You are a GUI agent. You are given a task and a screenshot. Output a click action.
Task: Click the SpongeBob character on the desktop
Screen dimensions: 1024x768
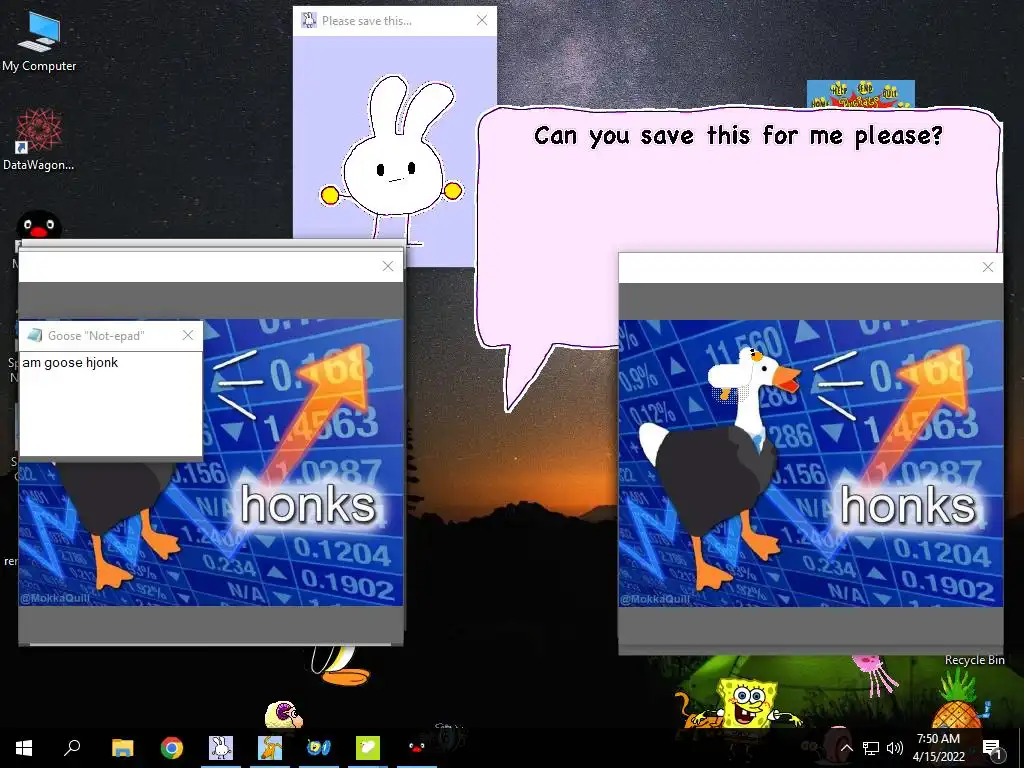tap(748, 703)
